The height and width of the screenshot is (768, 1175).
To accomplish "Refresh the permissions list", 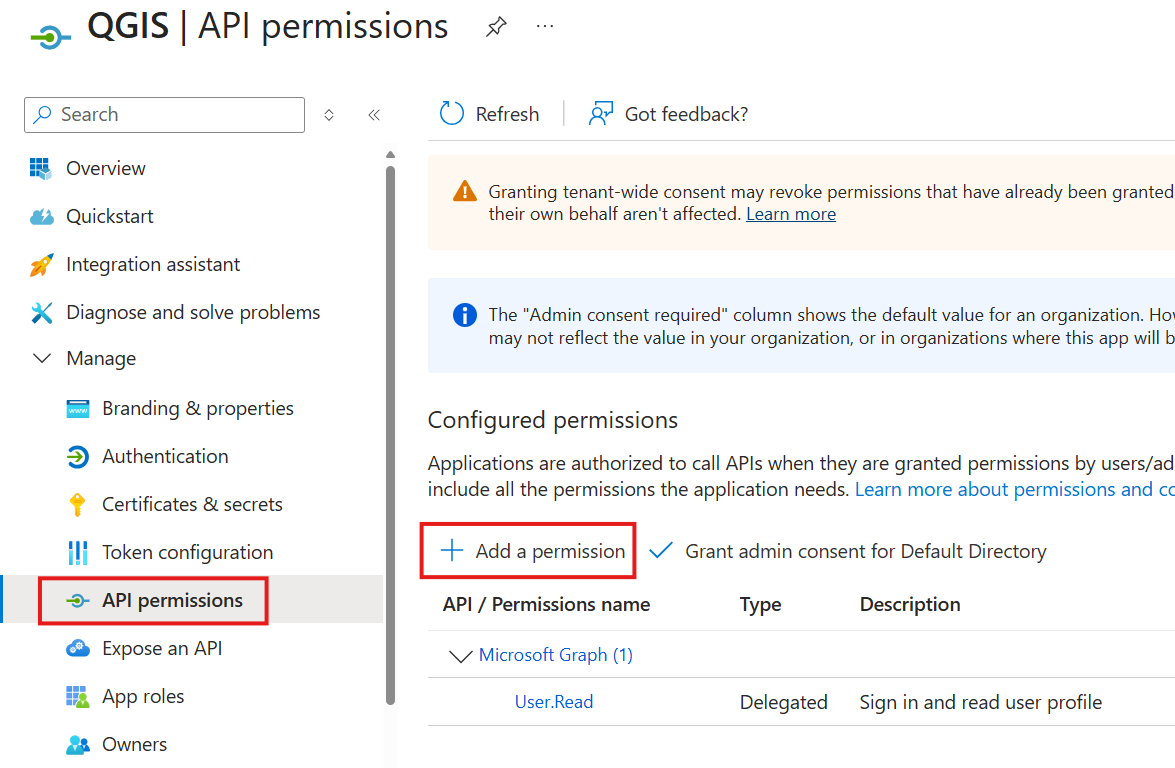I will 489,113.
